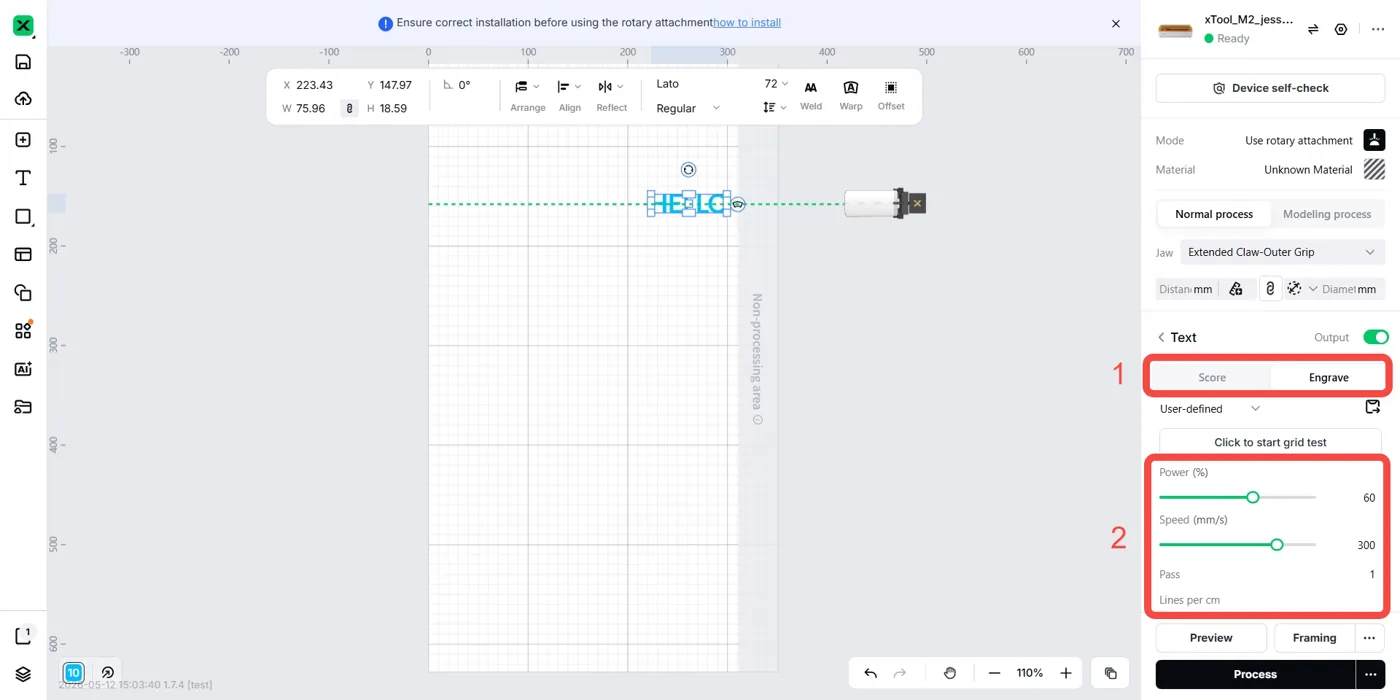The image size is (1400, 700).
Task: Switch to the Modeling process tab
Action: [1327, 214]
